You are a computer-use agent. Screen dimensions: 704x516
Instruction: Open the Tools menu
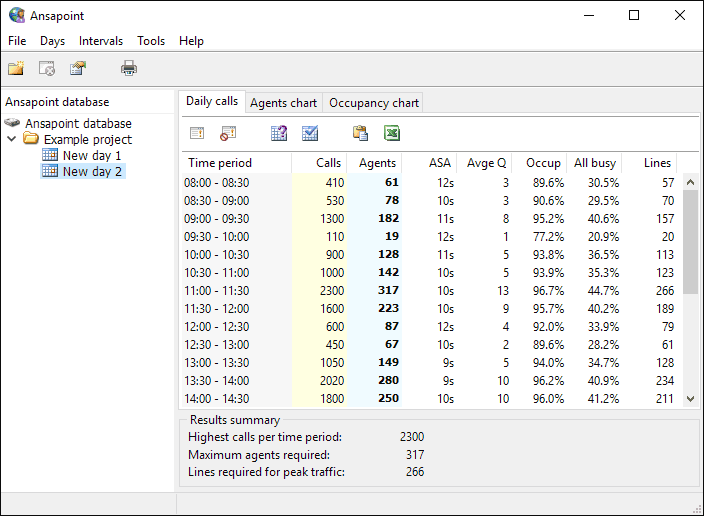(151, 41)
